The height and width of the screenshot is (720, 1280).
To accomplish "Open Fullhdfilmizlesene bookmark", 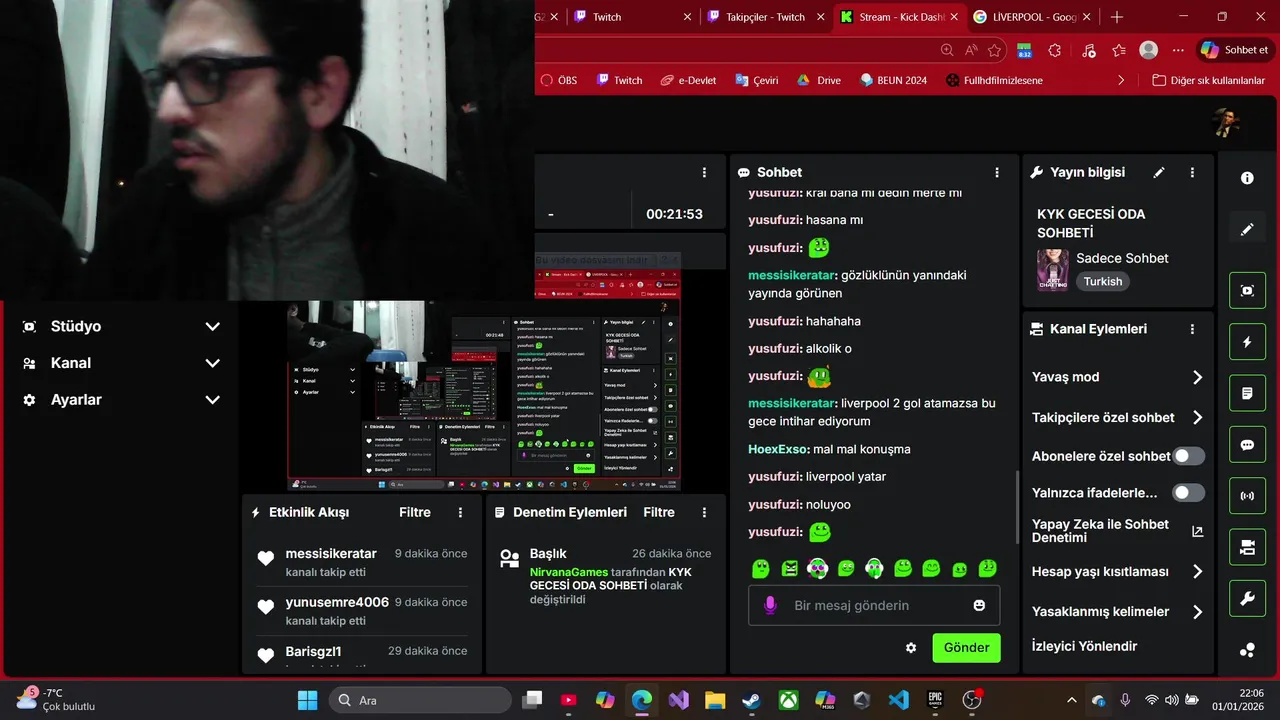I will pyautogui.click(x=994, y=80).
